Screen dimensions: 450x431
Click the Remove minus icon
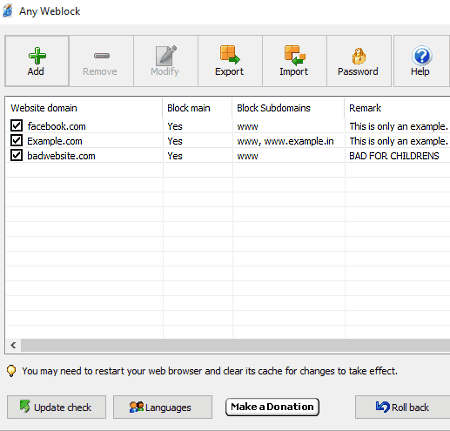[x=102, y=56]
